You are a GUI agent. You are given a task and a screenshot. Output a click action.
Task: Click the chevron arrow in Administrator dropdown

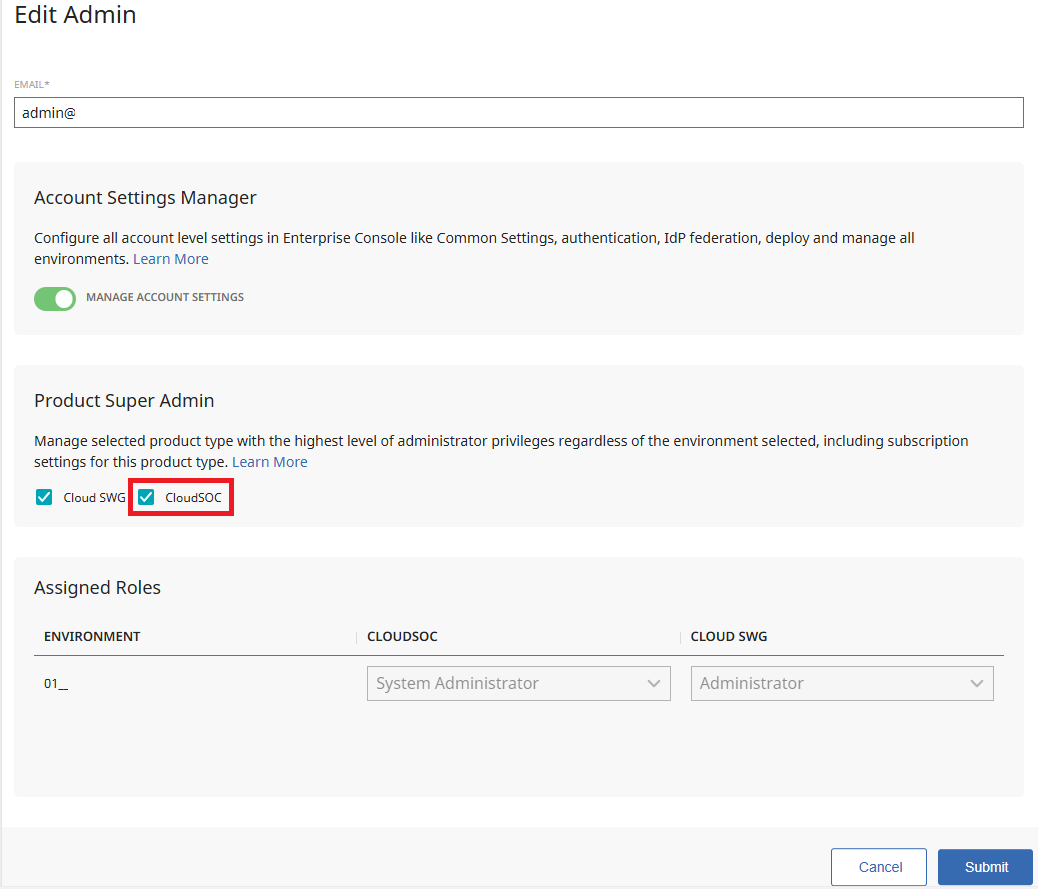976,684
